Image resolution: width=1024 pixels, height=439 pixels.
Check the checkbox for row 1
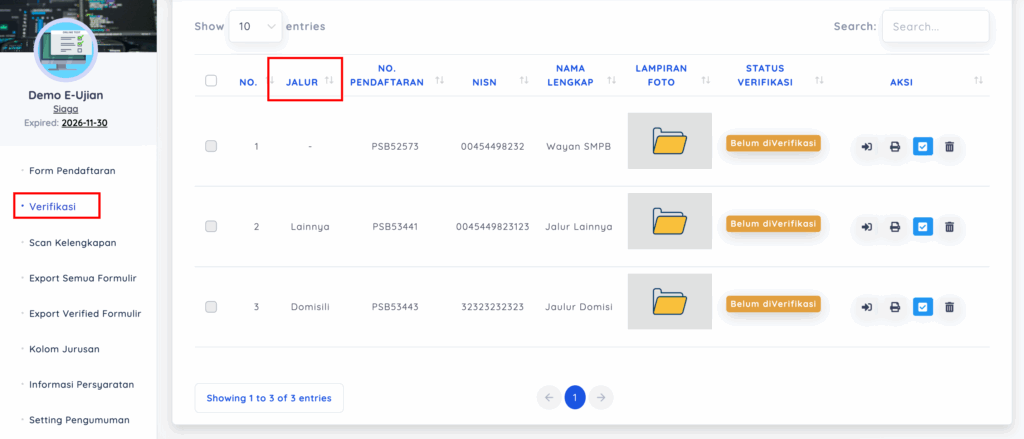tap(211, 146)
